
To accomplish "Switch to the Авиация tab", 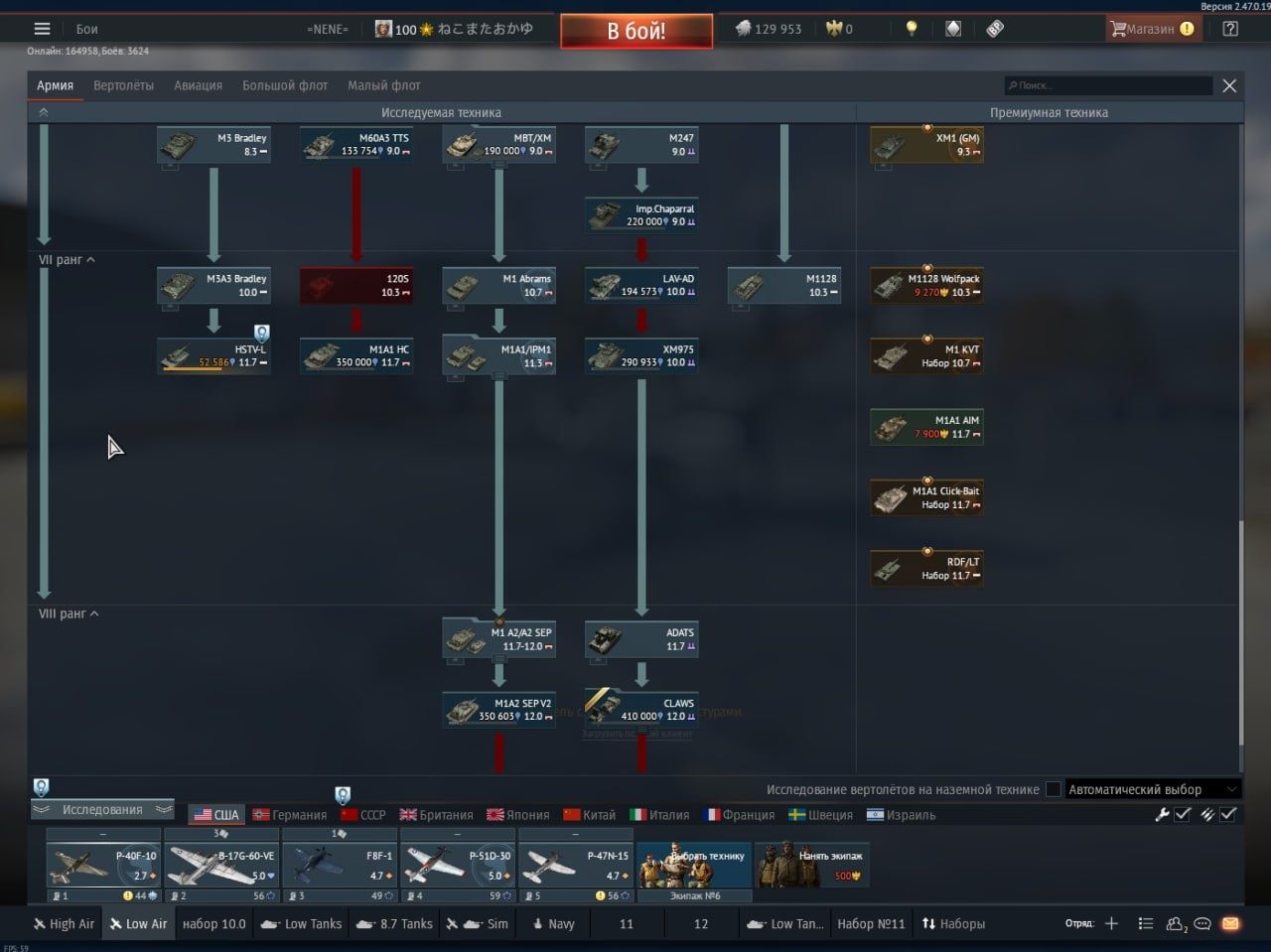I will (x=199, y=85).
